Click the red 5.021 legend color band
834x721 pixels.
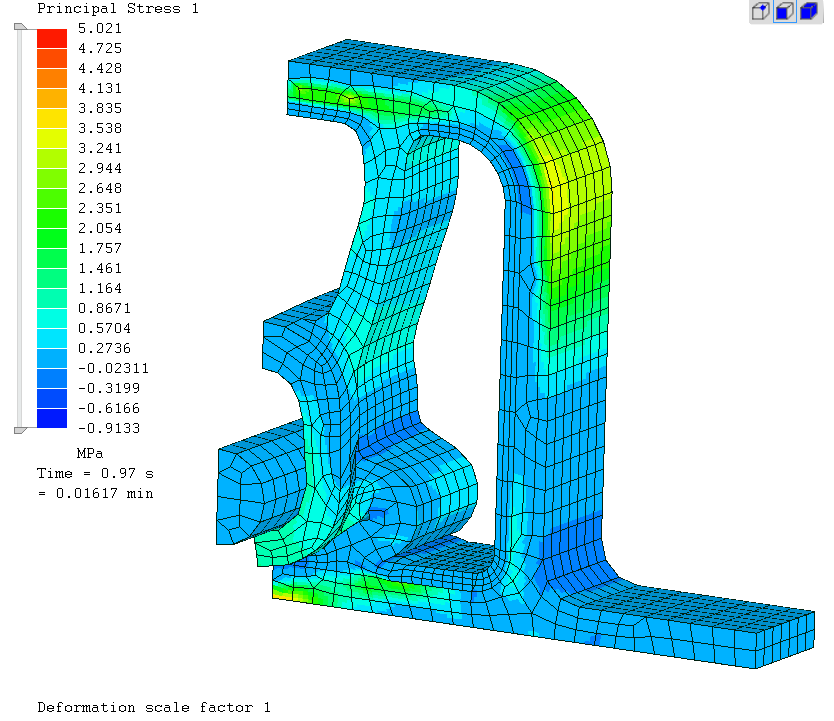pyautogui.click(x=51, y=38)
